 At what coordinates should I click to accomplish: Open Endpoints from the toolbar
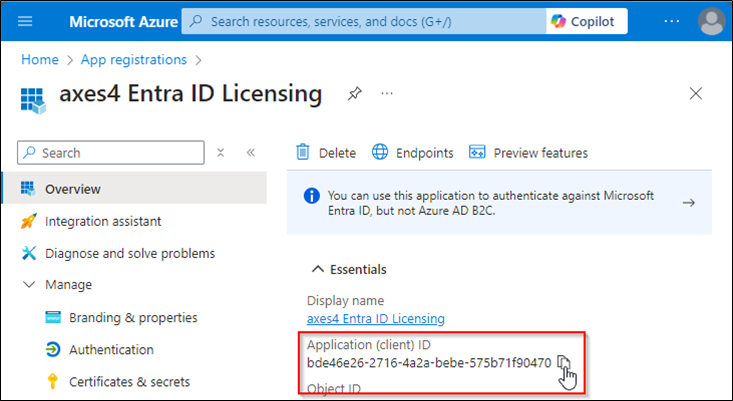[412, 153]
